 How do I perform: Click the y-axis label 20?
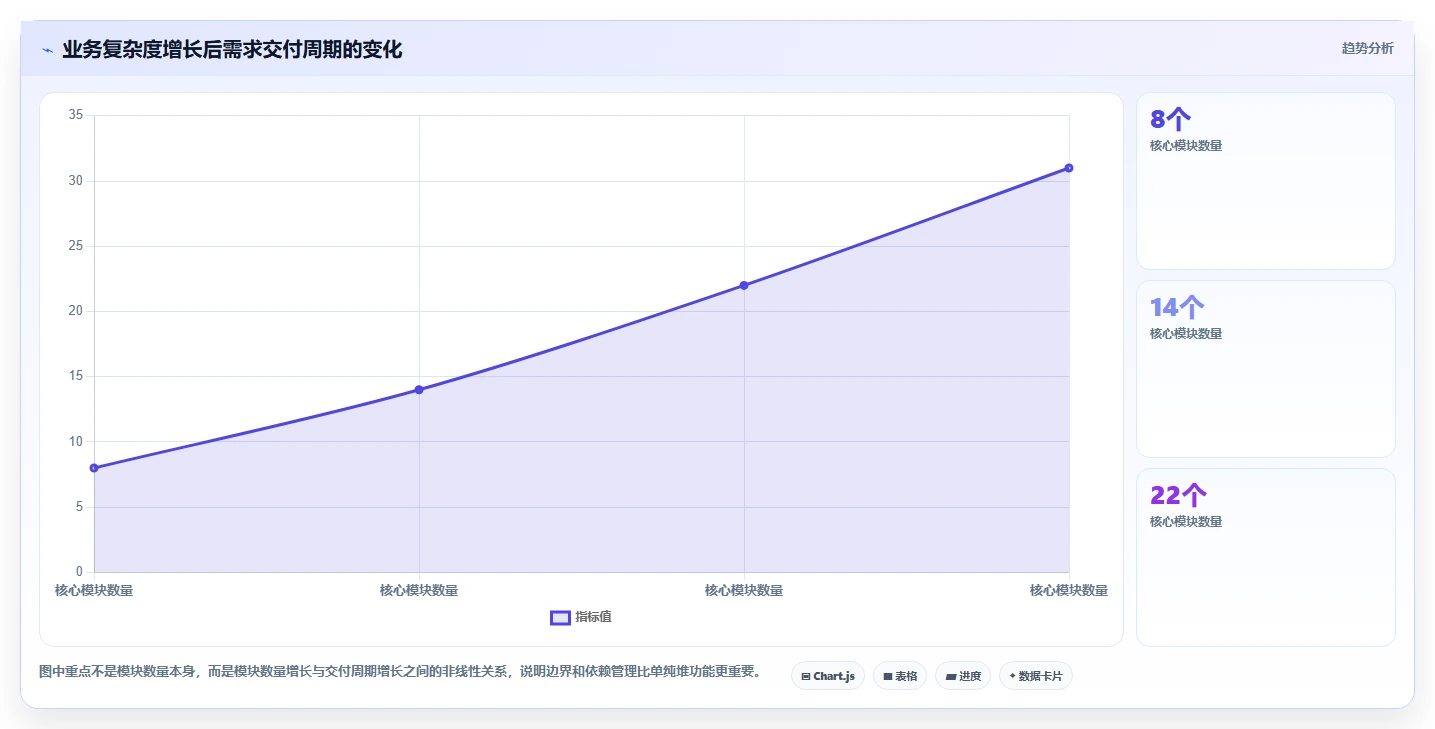(75, 311)
